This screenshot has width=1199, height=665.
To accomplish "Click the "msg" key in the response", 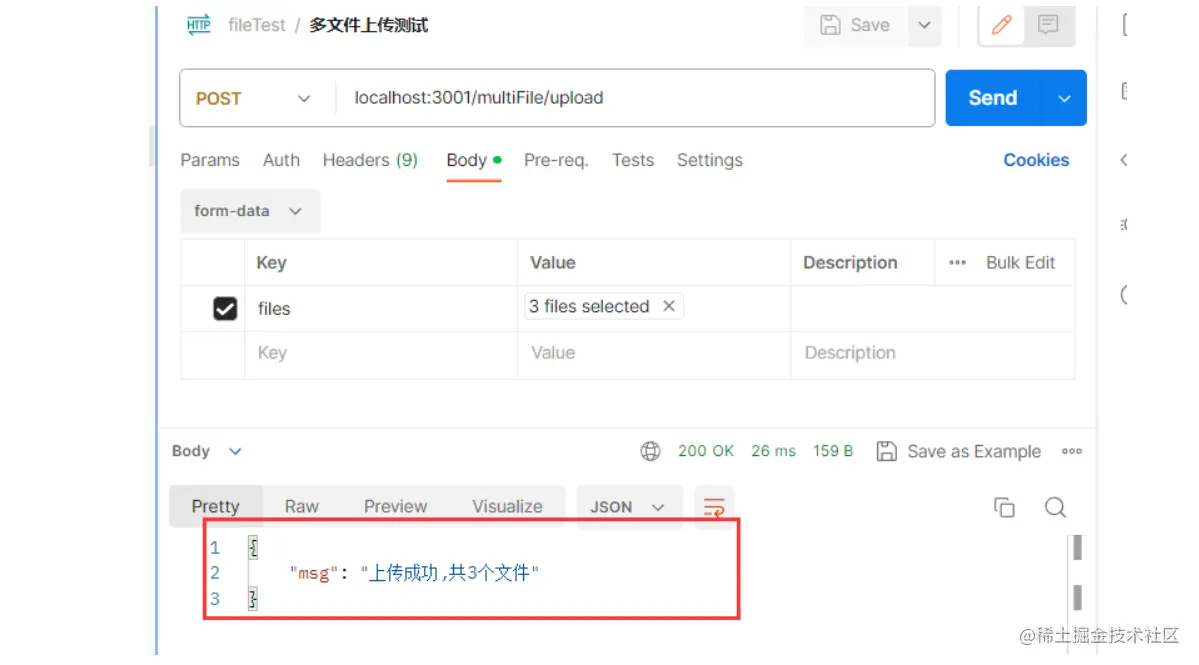I will pyautogui.click(x=314, y=573).
